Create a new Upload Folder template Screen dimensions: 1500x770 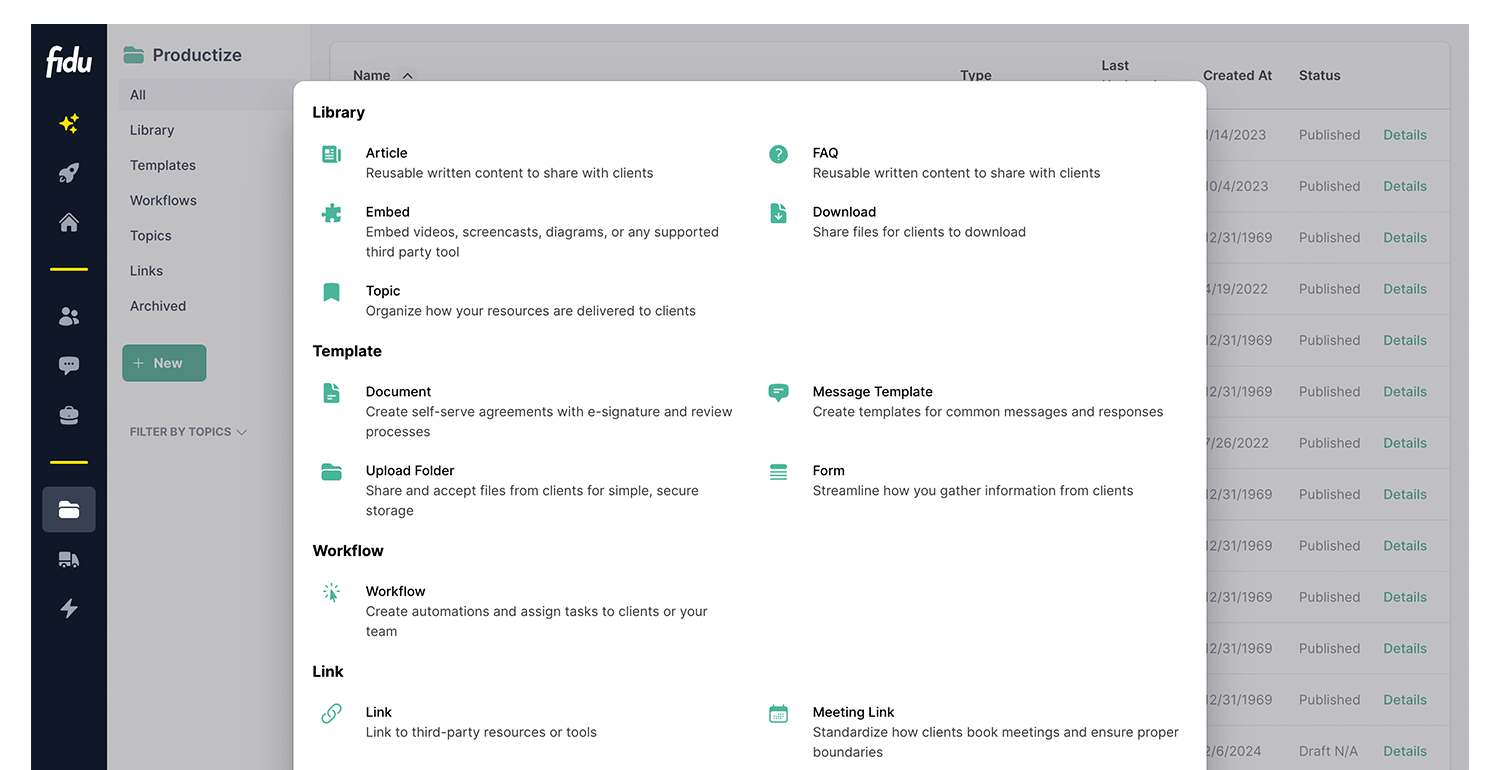(410, 471)
